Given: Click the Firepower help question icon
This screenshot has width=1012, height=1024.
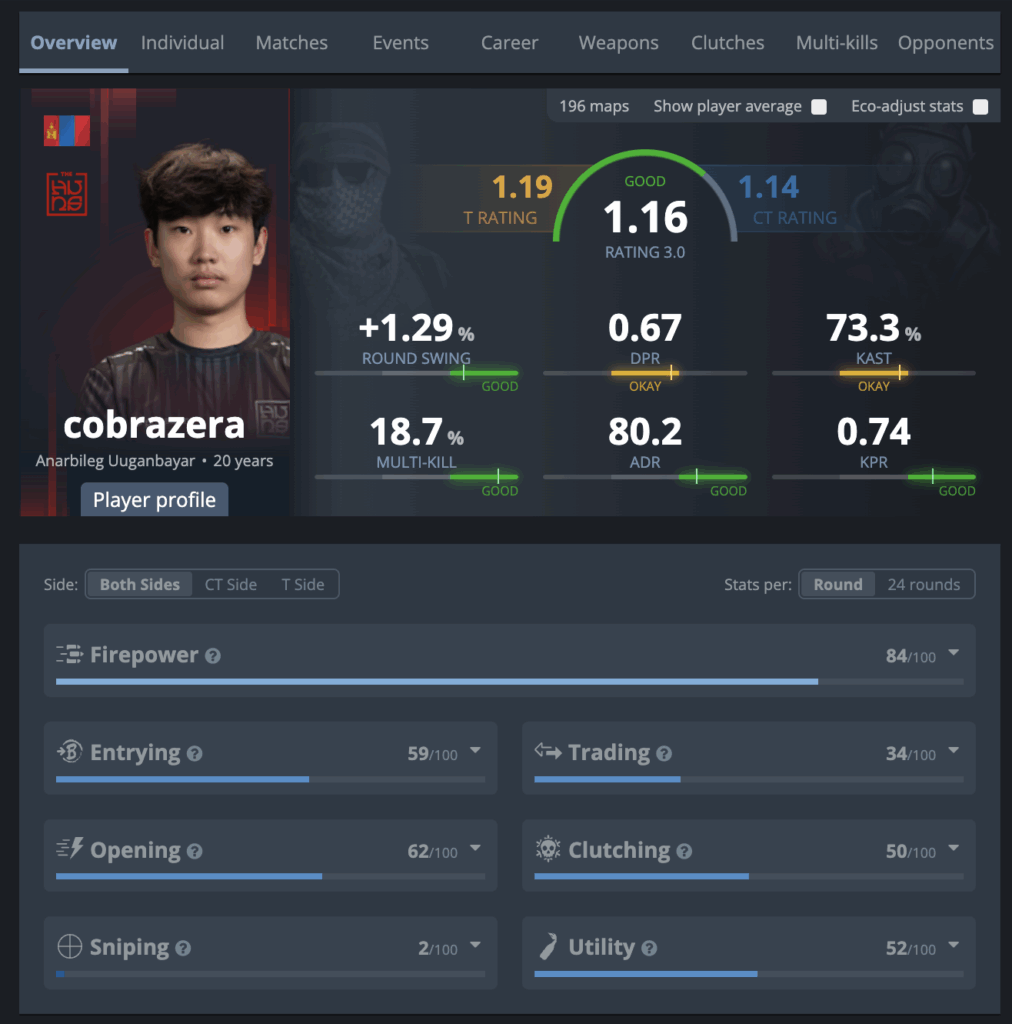Looking at the screenshot, I should (x=213, y=656).
